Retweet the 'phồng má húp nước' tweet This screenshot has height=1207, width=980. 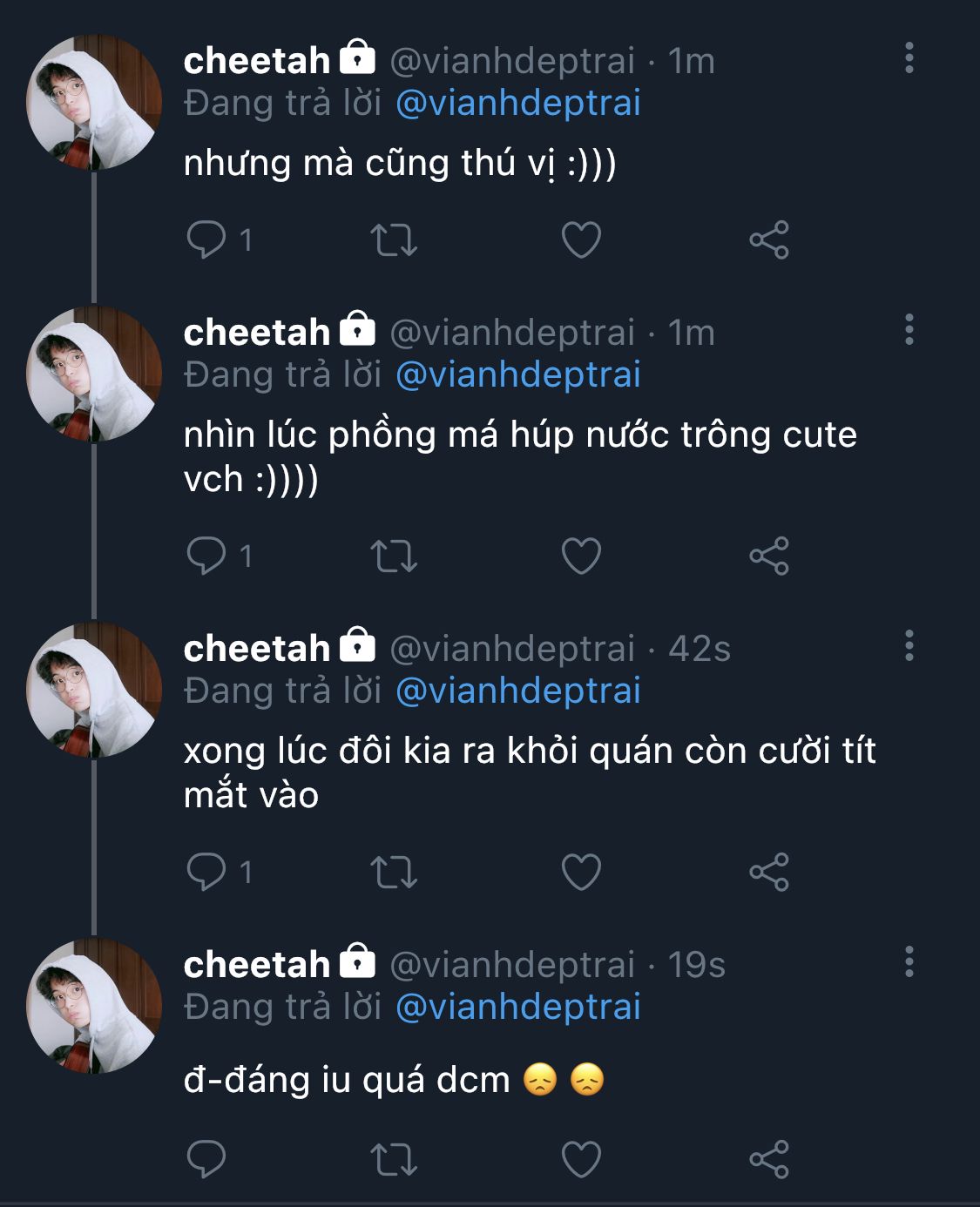coord(394,556)
